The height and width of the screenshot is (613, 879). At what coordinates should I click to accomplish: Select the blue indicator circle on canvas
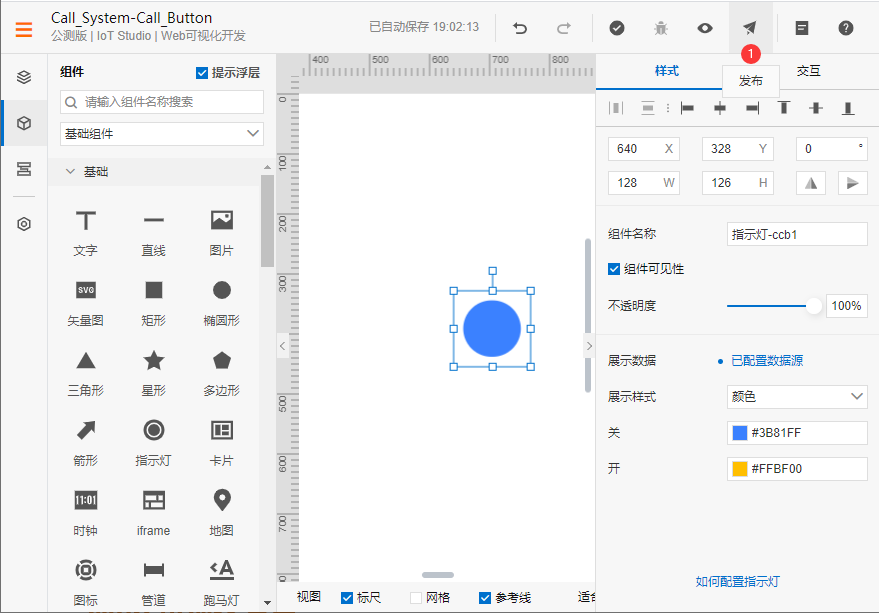(492, 329)
